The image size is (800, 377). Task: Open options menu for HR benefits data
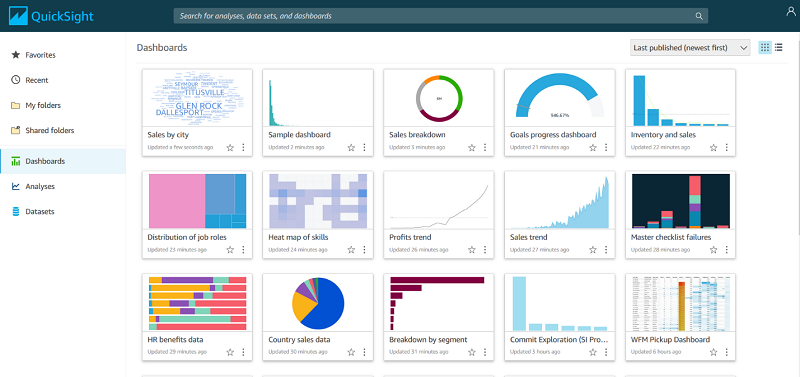243,352
